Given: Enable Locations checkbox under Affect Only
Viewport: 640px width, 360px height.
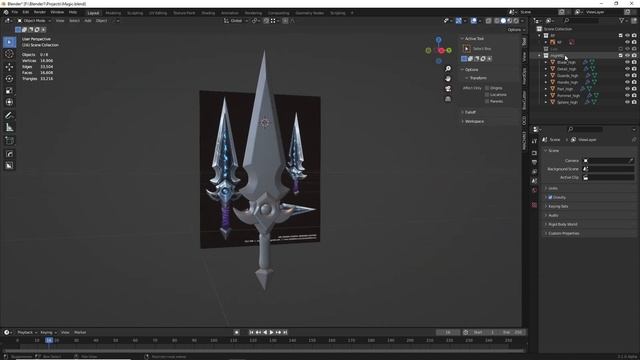Looking at the screenshot, I should click(487, 95).
